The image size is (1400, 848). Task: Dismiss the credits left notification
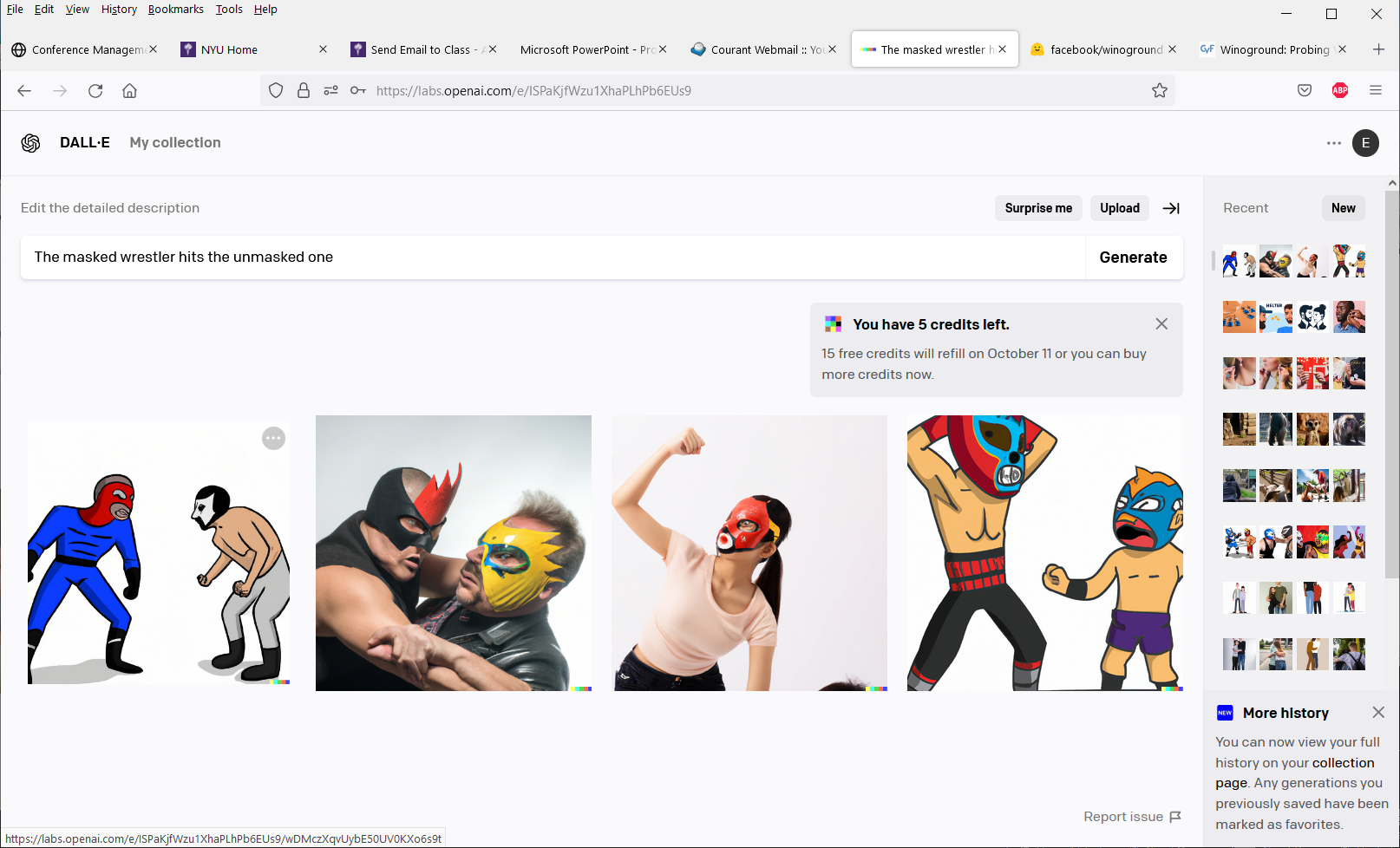(x=1161, y=324)
